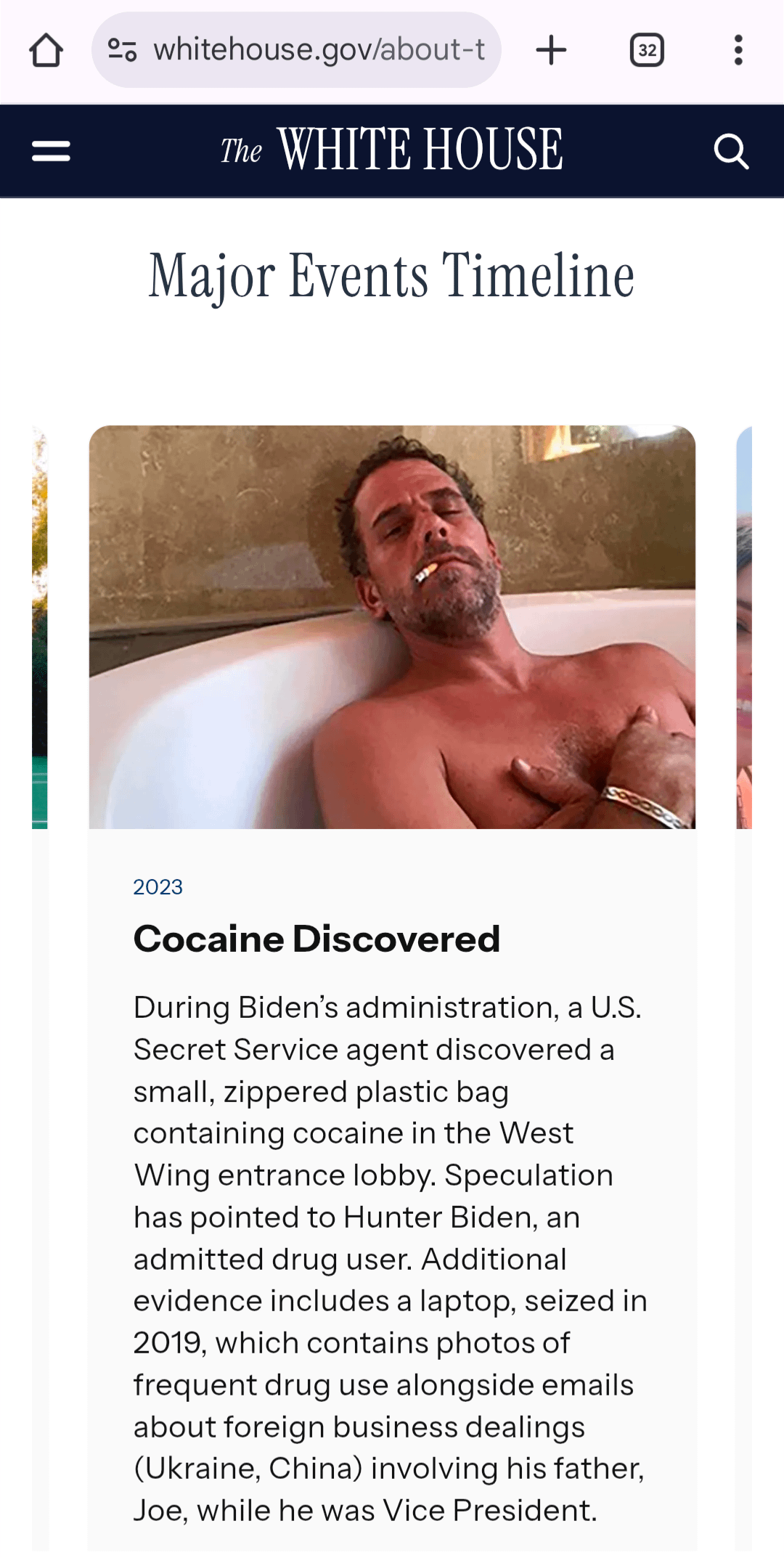Image resolution: width=784 pixels, height=1558 pixels.
Task: Open site information icon in address bar
Action: click(122, 50)
